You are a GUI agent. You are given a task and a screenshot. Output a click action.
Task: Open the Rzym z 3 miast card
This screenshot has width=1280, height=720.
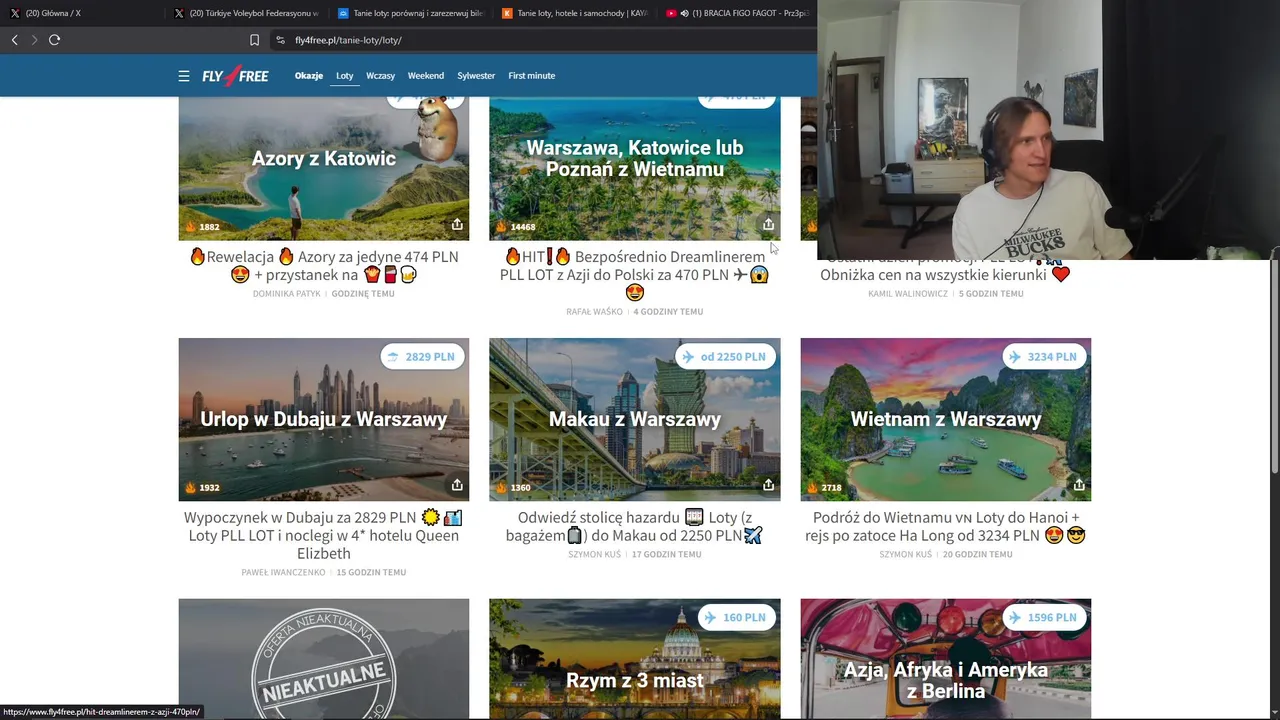click(x=635, y=660)
